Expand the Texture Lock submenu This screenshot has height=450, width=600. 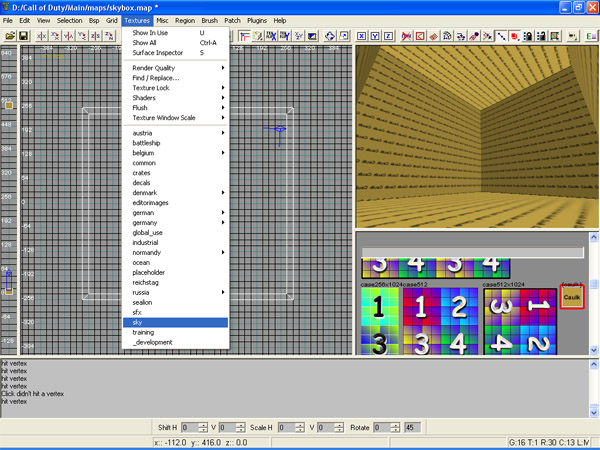point(176,88)
